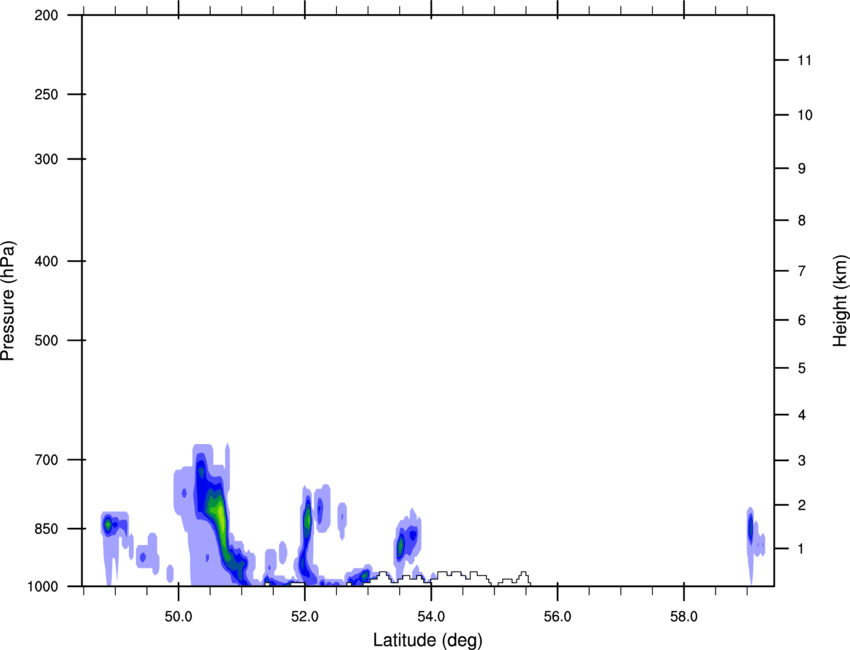Click the 1 km height label
This screenshot has height=650, width=850.
(x=801, y=549)
